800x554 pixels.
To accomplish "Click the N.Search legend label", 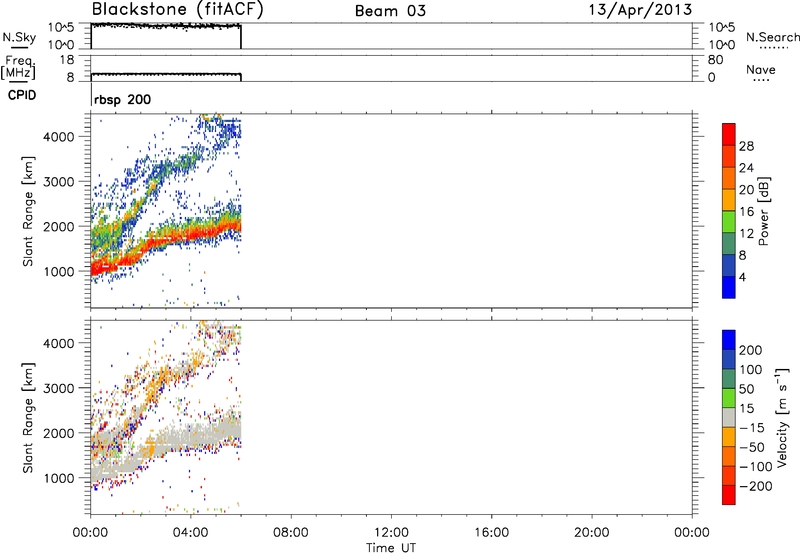I will click(x=773, y=37).
